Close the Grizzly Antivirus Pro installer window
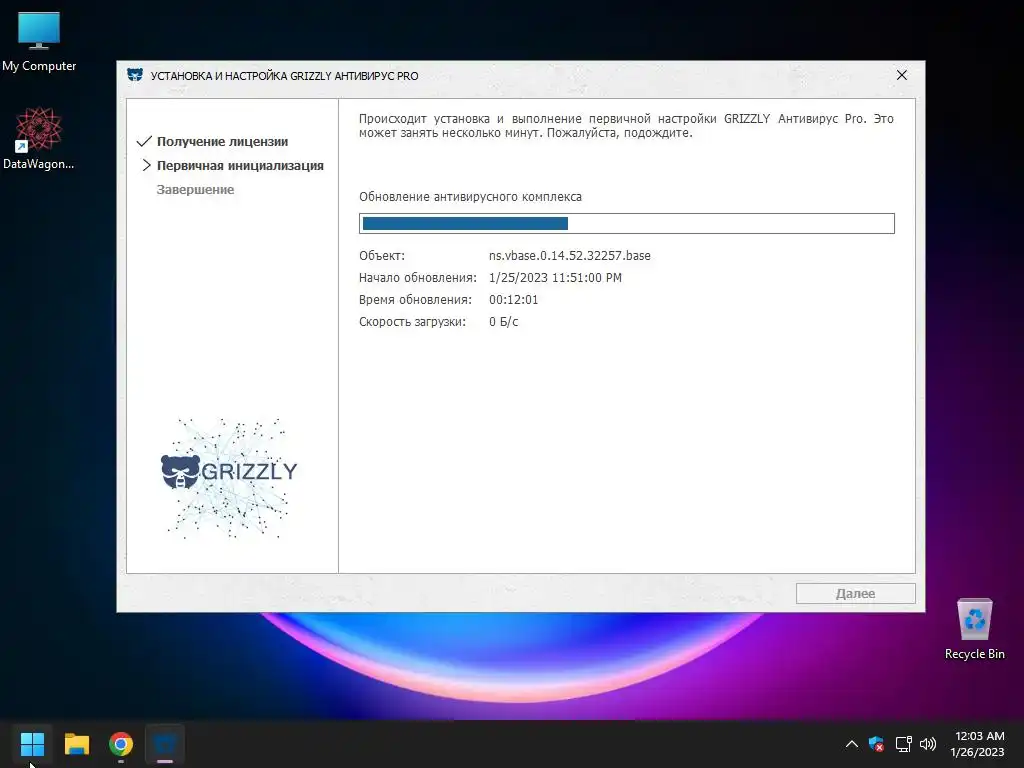1024x768 pixels. 902,75
